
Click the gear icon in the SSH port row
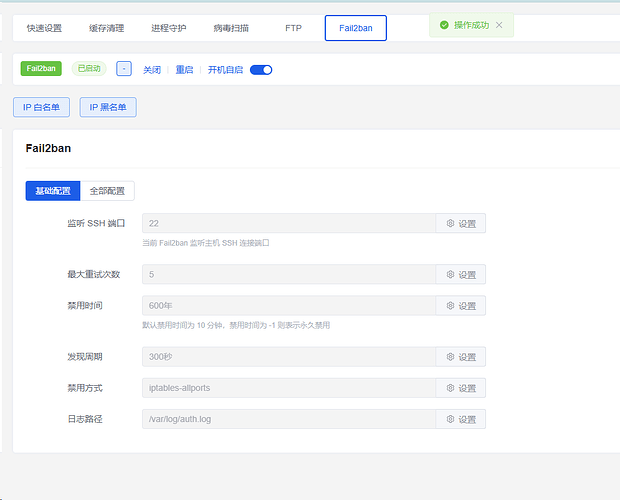point(450,223)
